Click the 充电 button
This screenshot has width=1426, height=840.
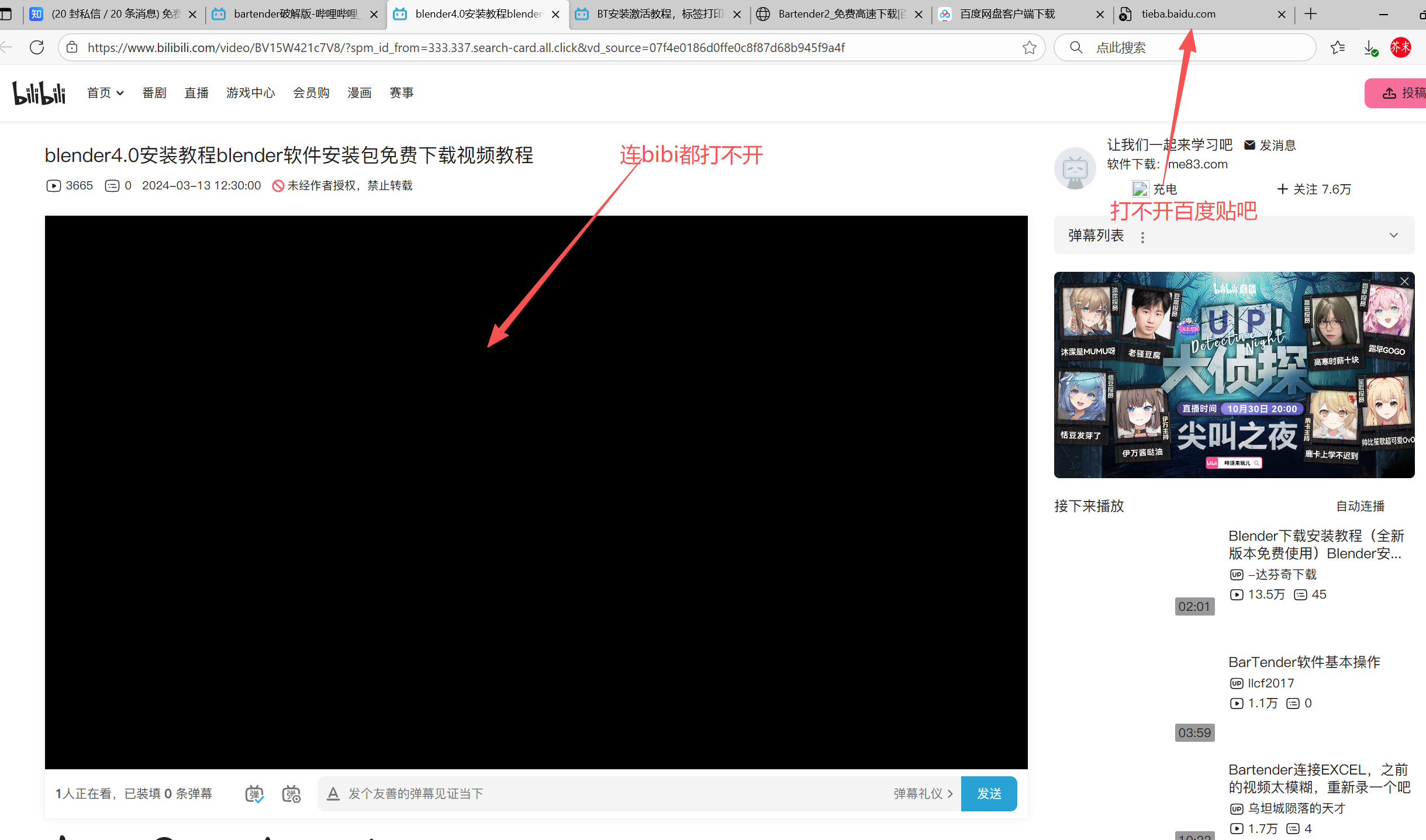pos(1155,189)
